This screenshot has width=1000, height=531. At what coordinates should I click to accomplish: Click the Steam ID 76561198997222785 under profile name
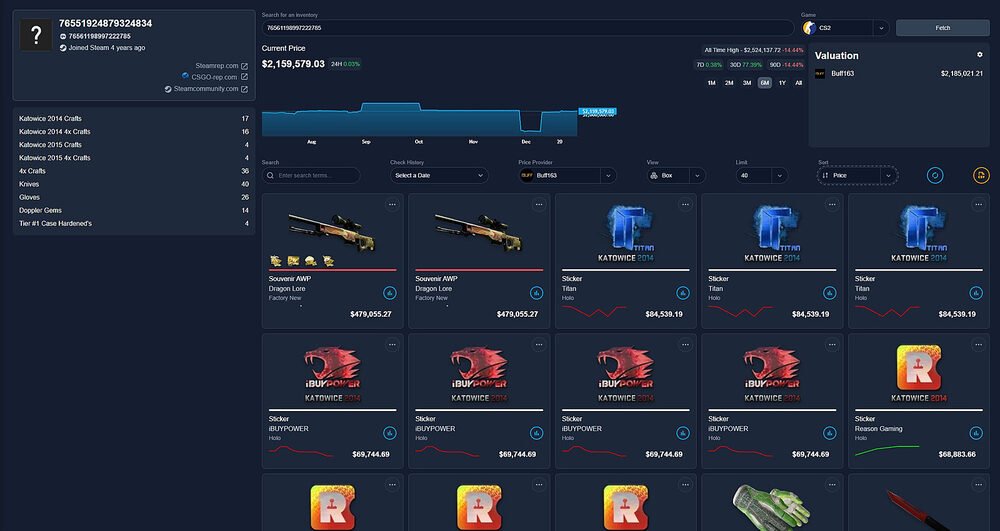point(99,36)
